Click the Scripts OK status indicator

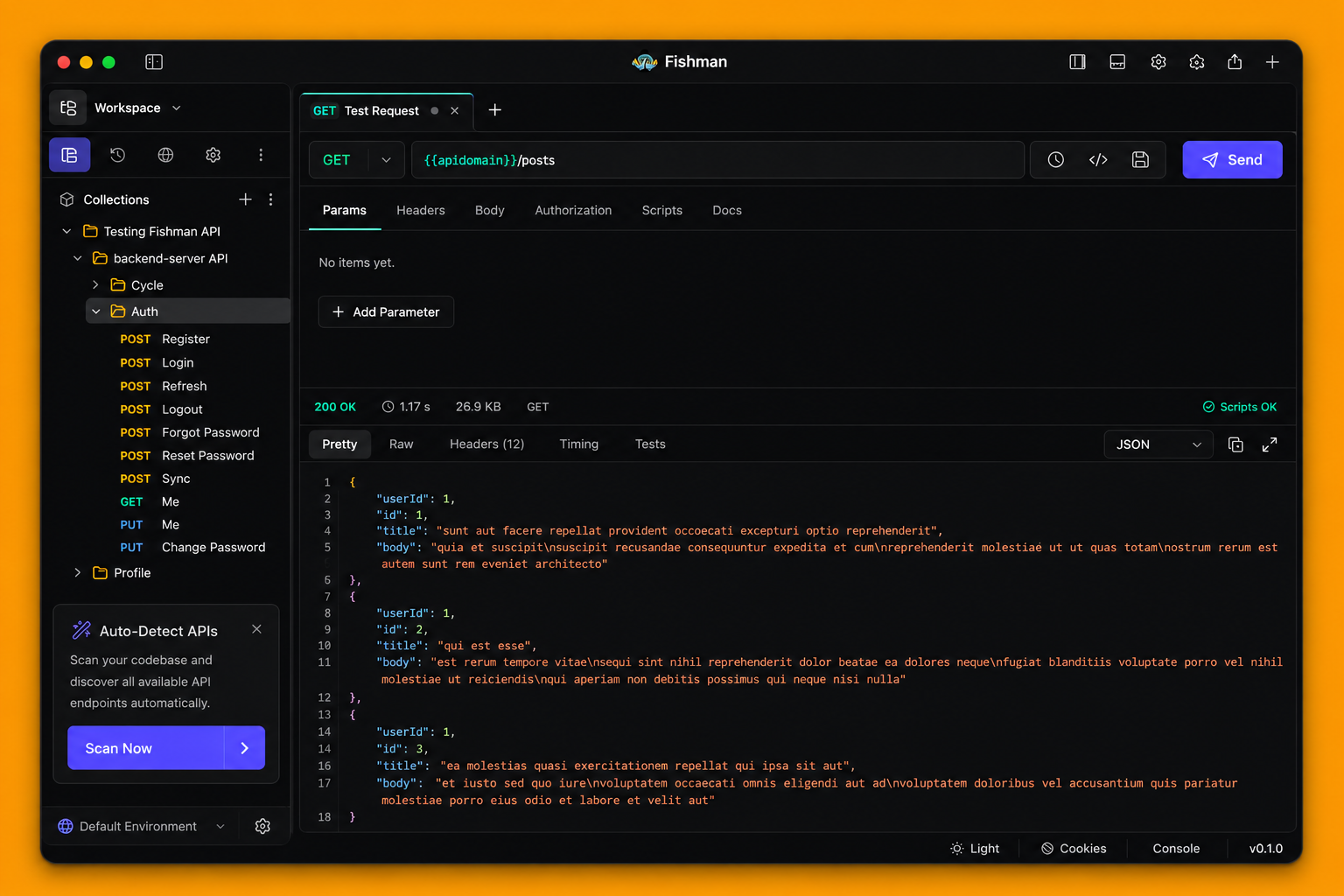pos(1240,407)
